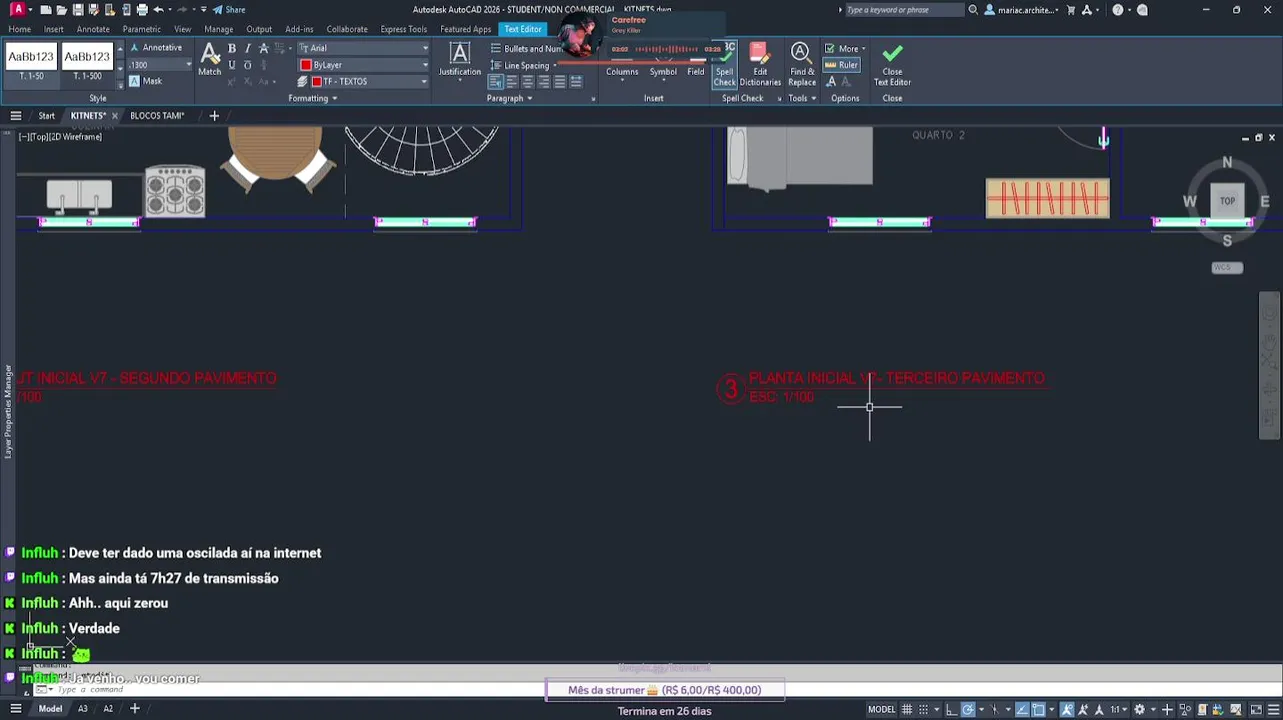The width and height of the screenshot is (1283, 720).
Task: Click the New drawing icon in quick access
Action: [46, 10]
